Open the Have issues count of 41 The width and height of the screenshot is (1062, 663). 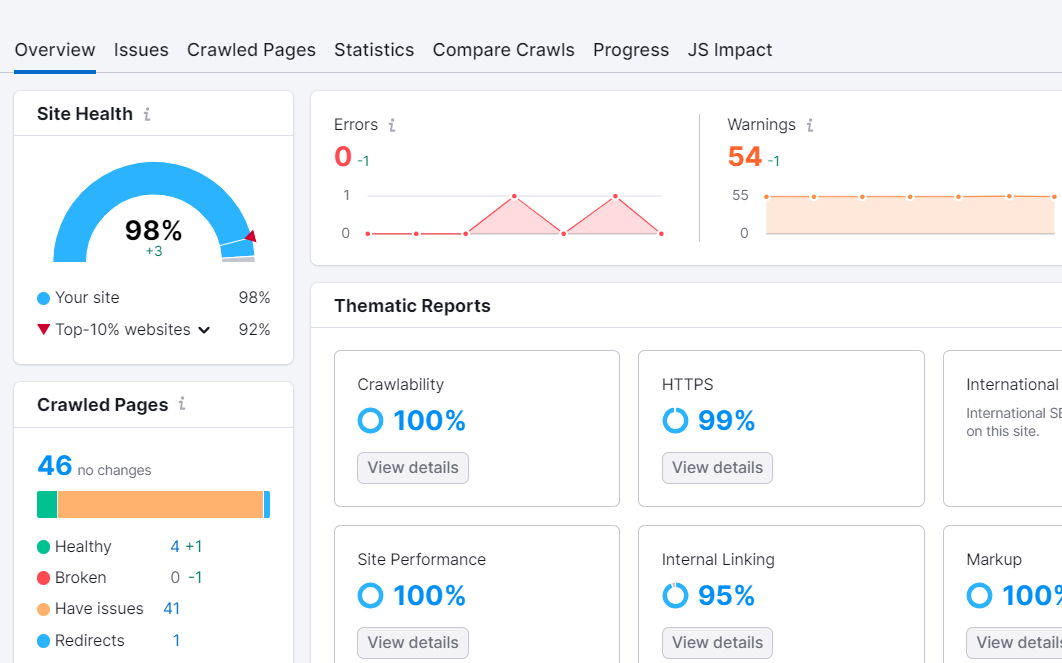click(x=171, y=609)
